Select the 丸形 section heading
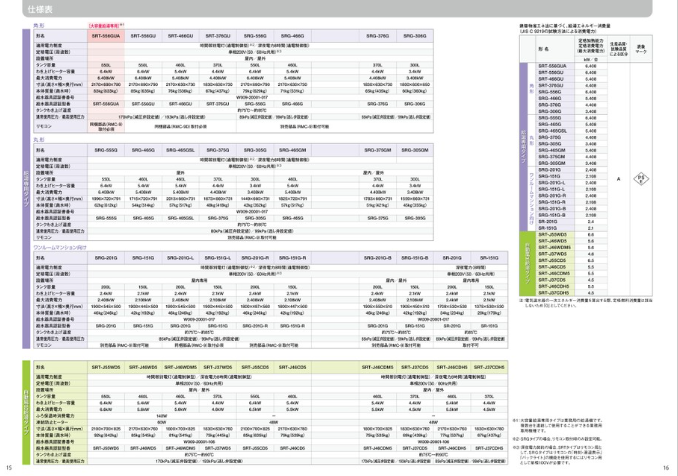The height and width of the screenshot is (476, 678). pos(39,141)
